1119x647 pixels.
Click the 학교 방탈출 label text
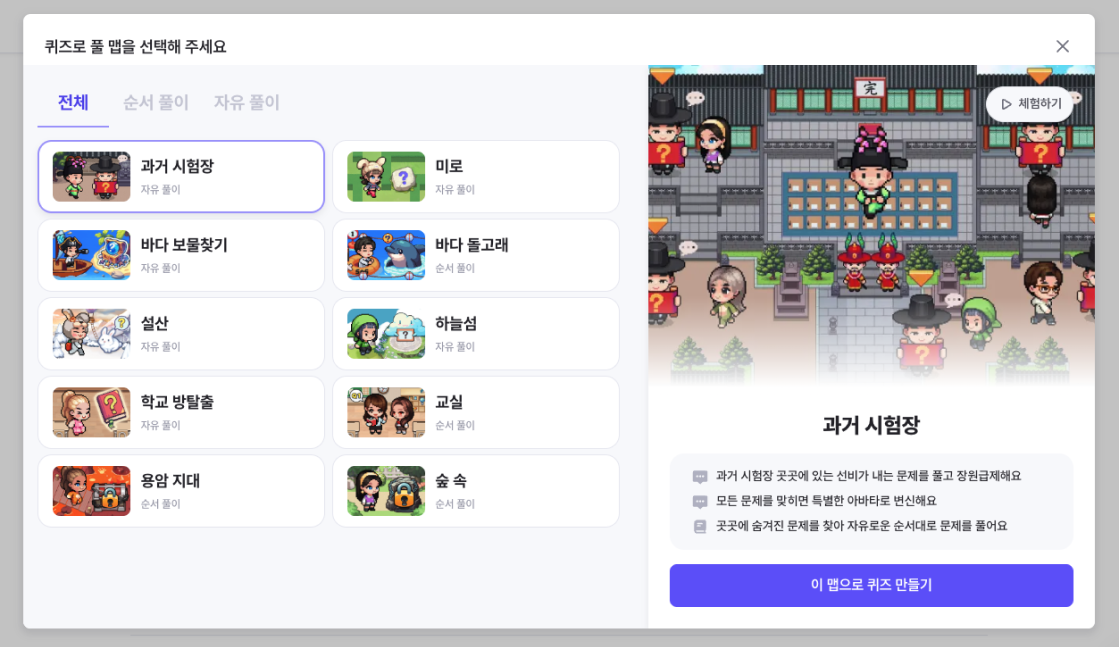[177, 402]
